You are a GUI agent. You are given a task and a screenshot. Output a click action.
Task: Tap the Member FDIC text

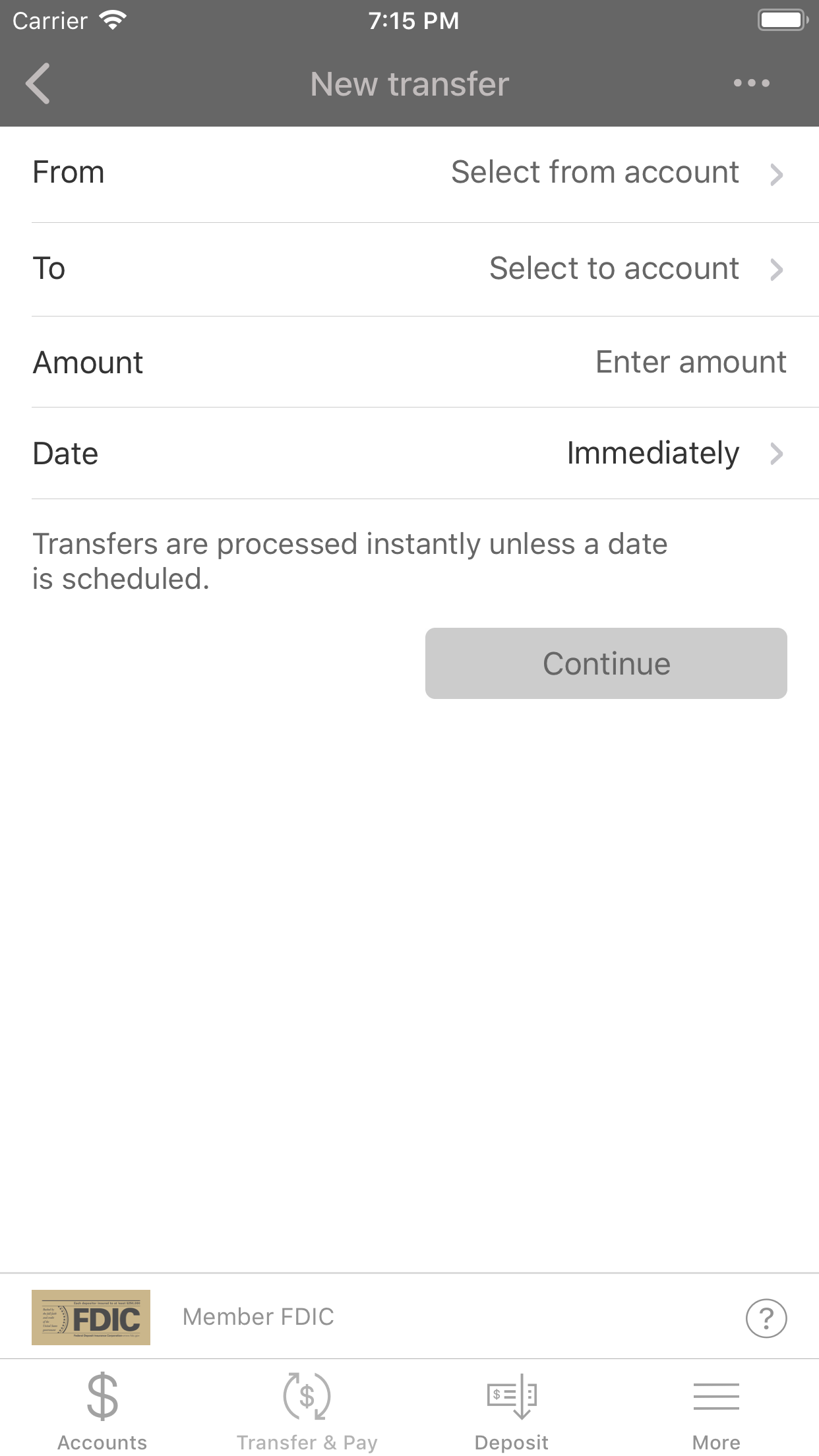(258, 1317)
